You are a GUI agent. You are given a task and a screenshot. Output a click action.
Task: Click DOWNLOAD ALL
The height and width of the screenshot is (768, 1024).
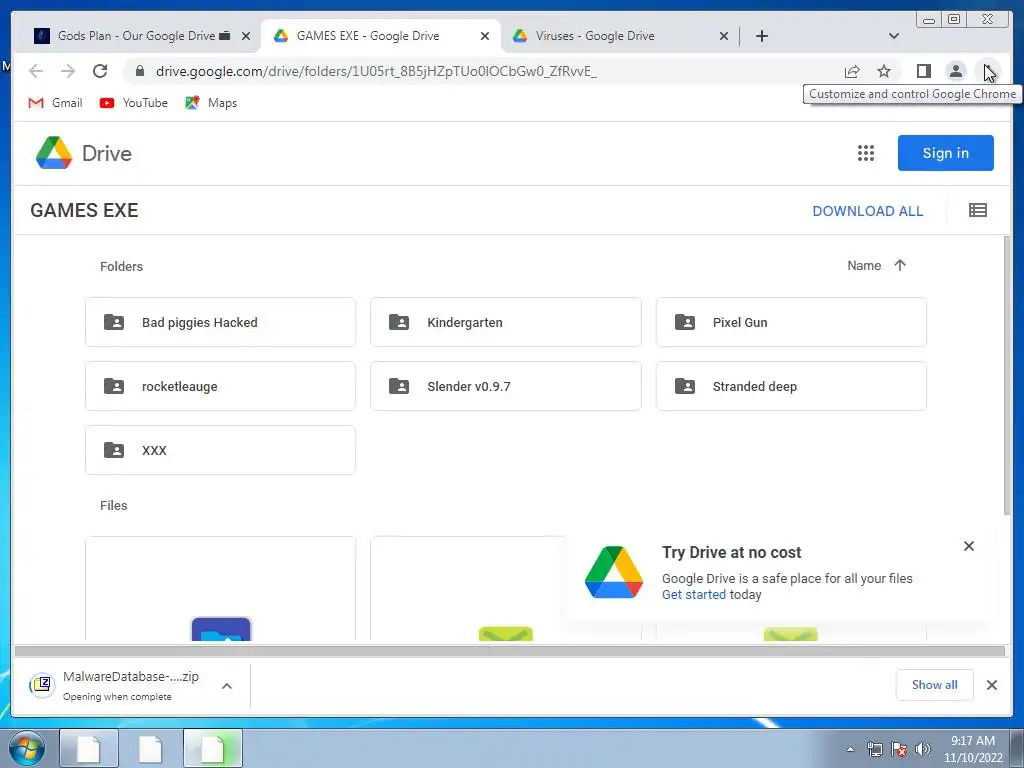[867, 211]
